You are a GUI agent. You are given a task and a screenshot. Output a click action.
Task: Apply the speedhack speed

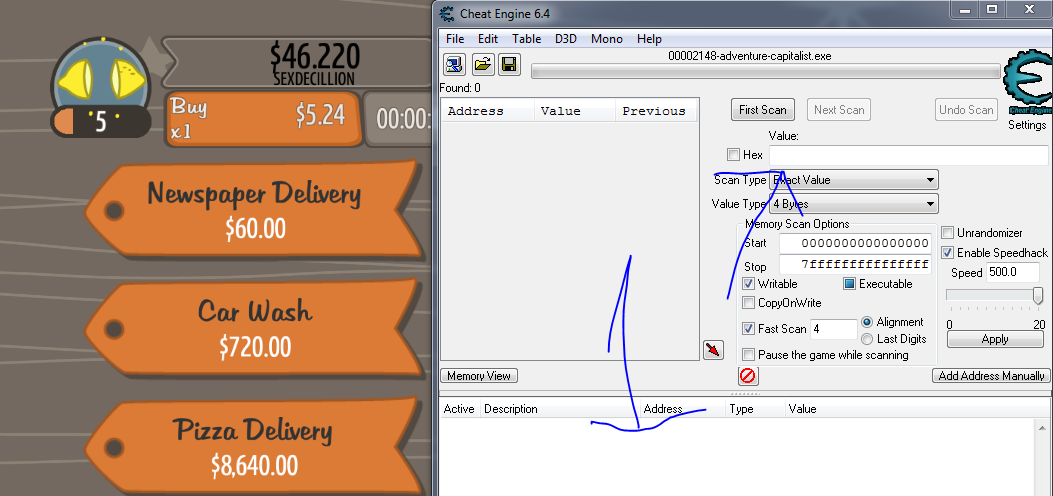(995, 339)
